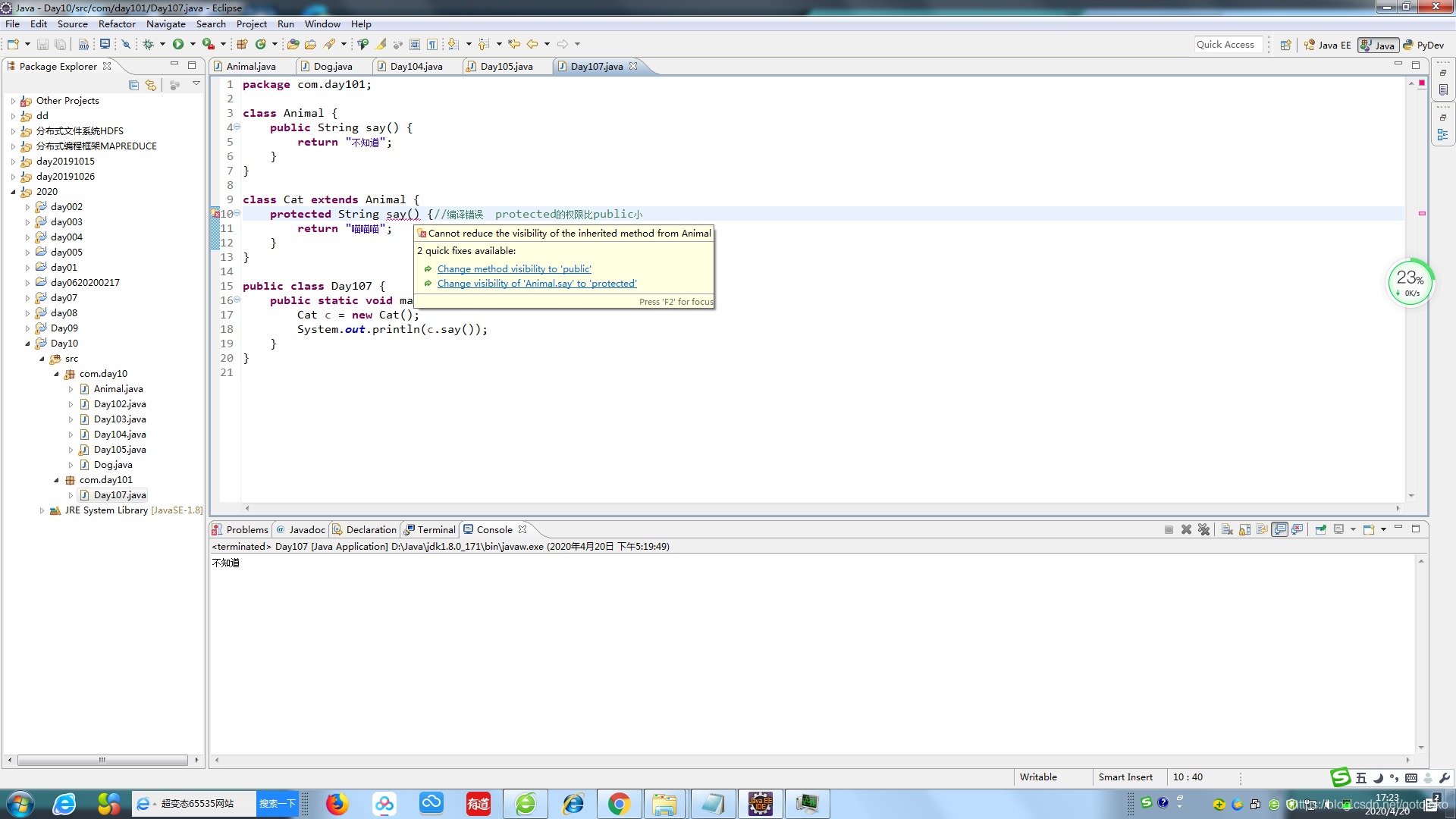Expand JRE System Library node
Screen dimensions: 1456x819
pyautogui.click(x=42, y=510)
